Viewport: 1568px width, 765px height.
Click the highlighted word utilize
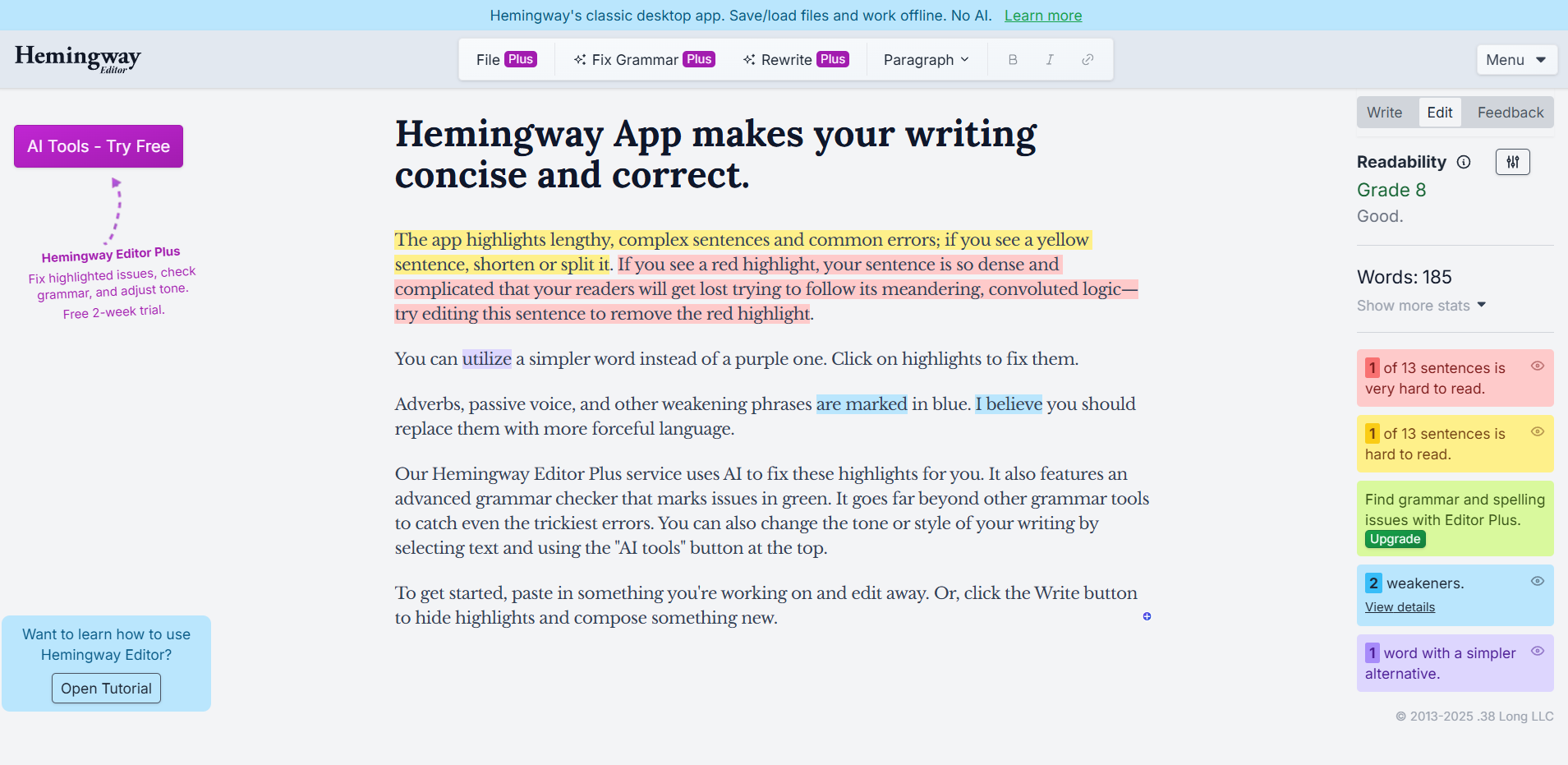click(x=486, y=358)
